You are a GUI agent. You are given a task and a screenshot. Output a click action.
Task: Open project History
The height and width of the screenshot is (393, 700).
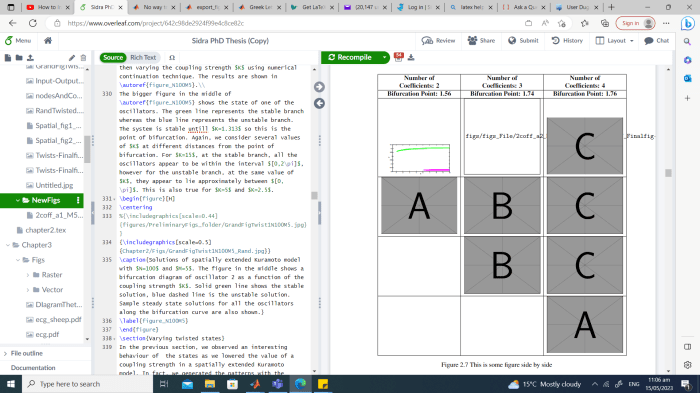coord(567,41)
